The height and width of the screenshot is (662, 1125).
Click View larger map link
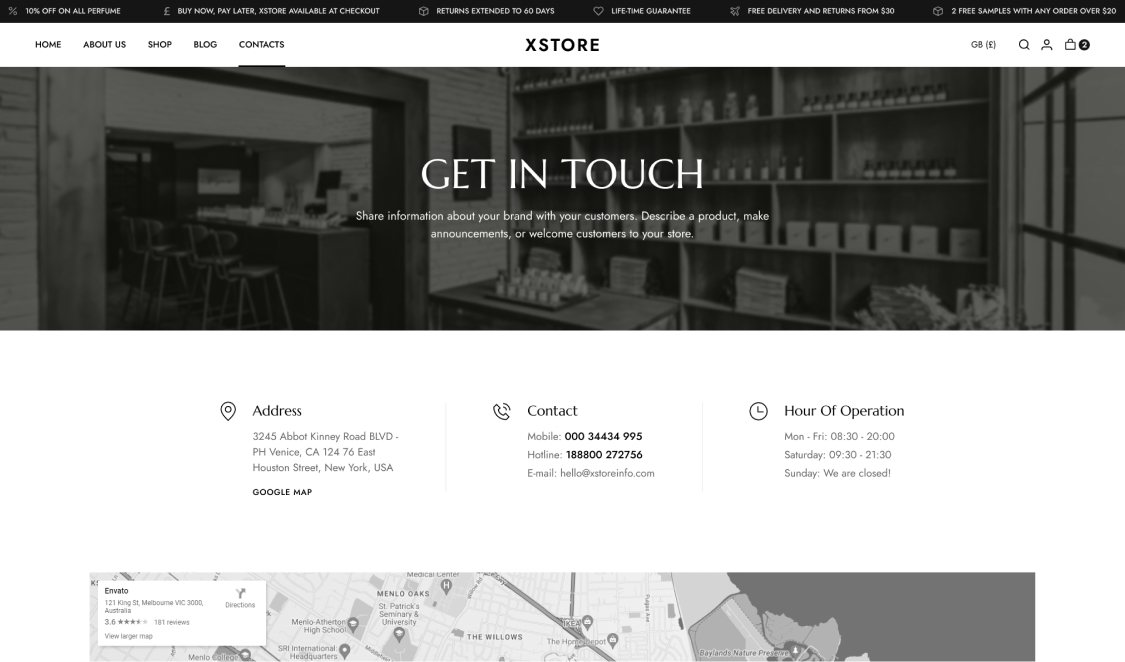pyautogui.click(x=128, y=636)
